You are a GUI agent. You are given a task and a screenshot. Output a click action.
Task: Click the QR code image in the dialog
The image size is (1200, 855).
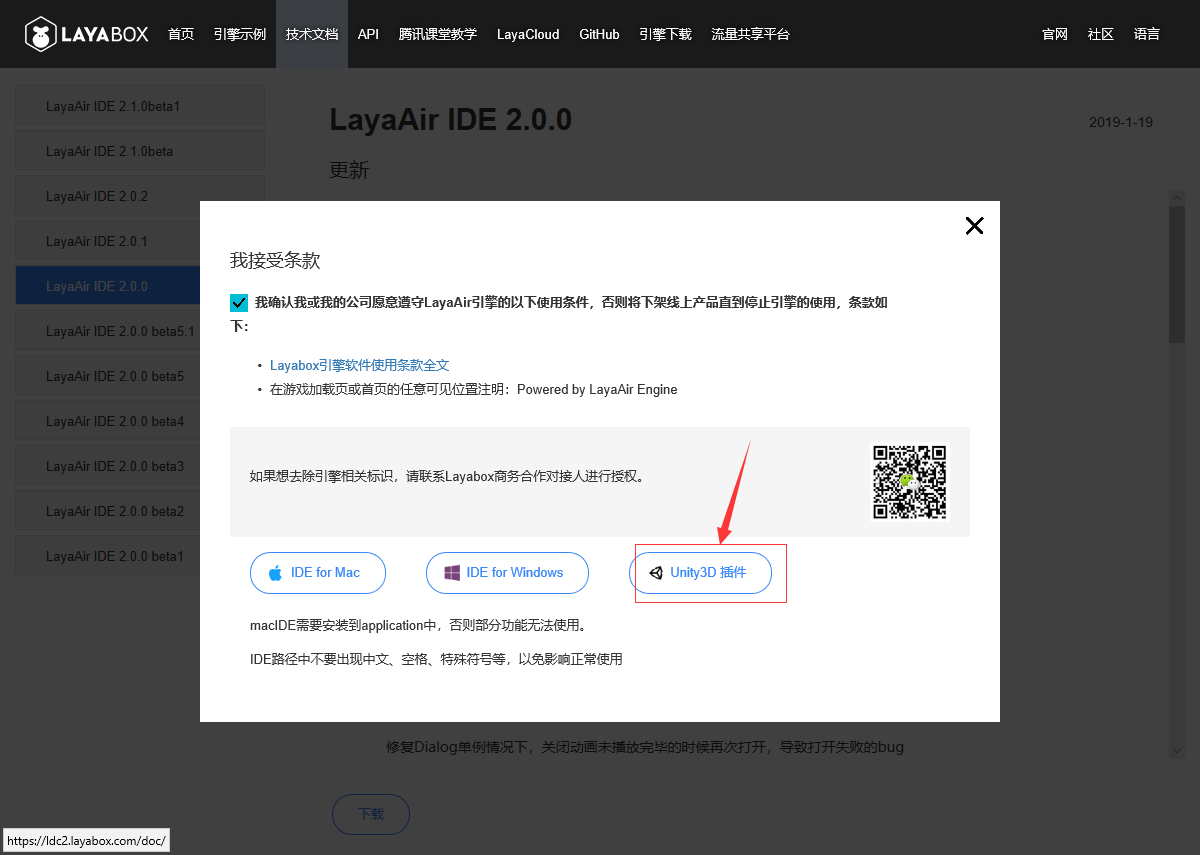[908, 481]
